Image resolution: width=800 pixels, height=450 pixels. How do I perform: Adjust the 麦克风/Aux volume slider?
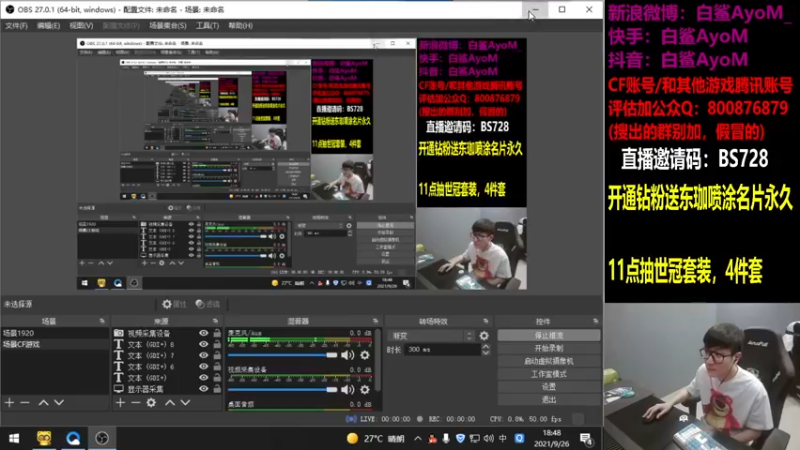coord(282,355)
